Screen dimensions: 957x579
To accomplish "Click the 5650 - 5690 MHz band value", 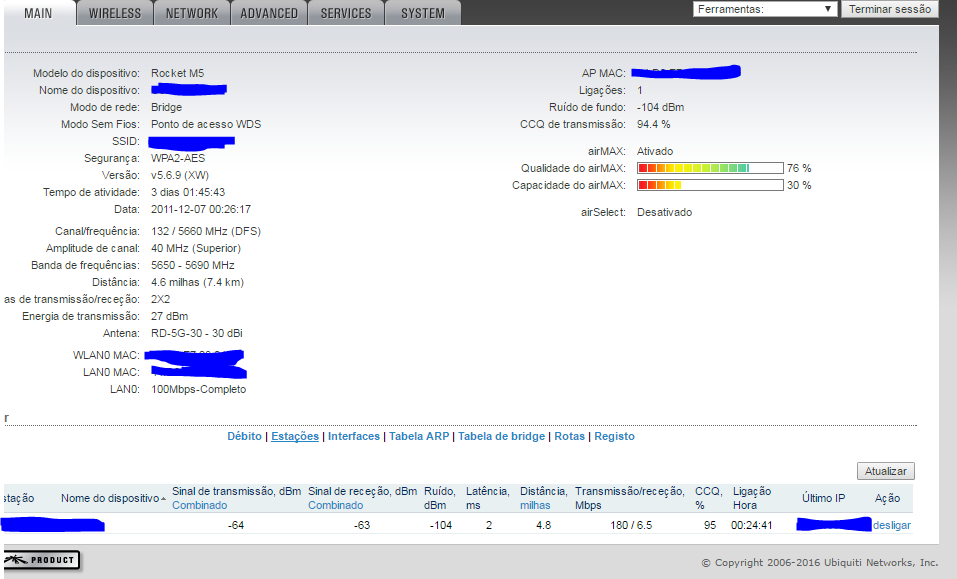I will [192, 265].
